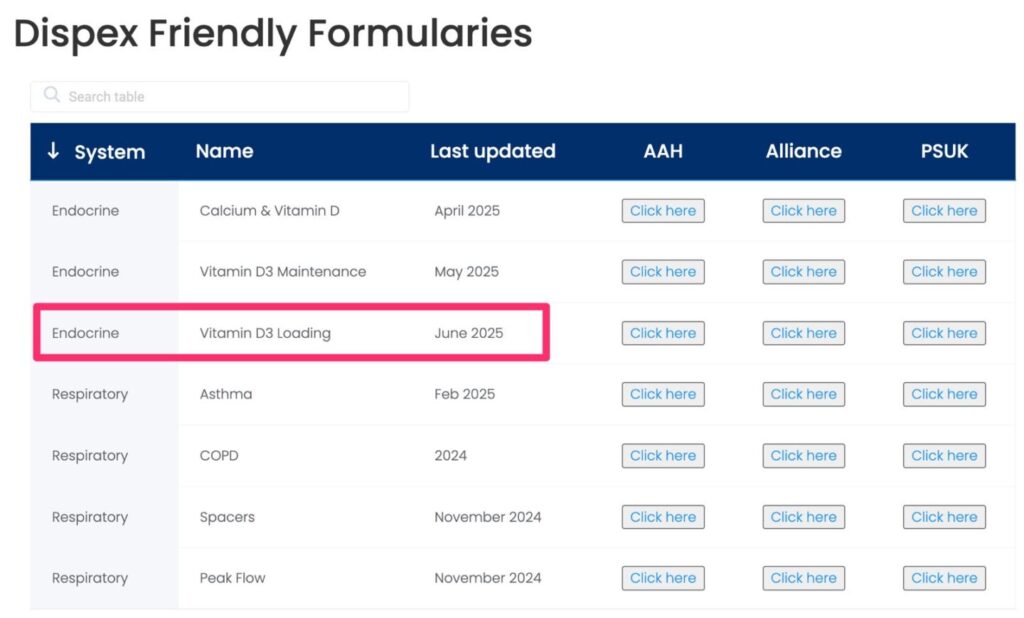
Task: Sort by Last updated column header
Action: point(492,151)
